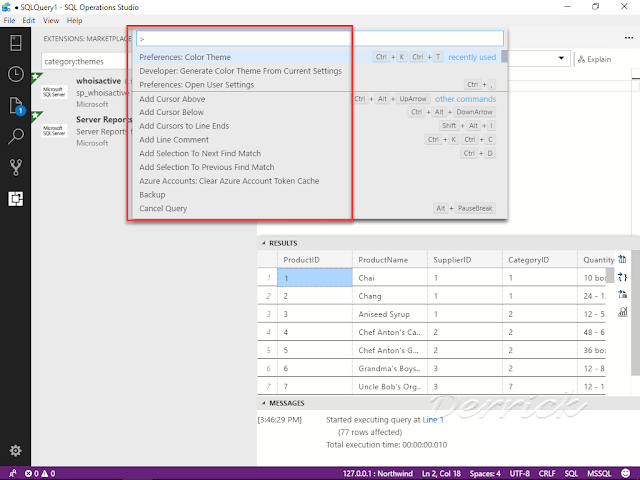Select the Backup command
Viewport: 640px width, 480px height.
317,195
